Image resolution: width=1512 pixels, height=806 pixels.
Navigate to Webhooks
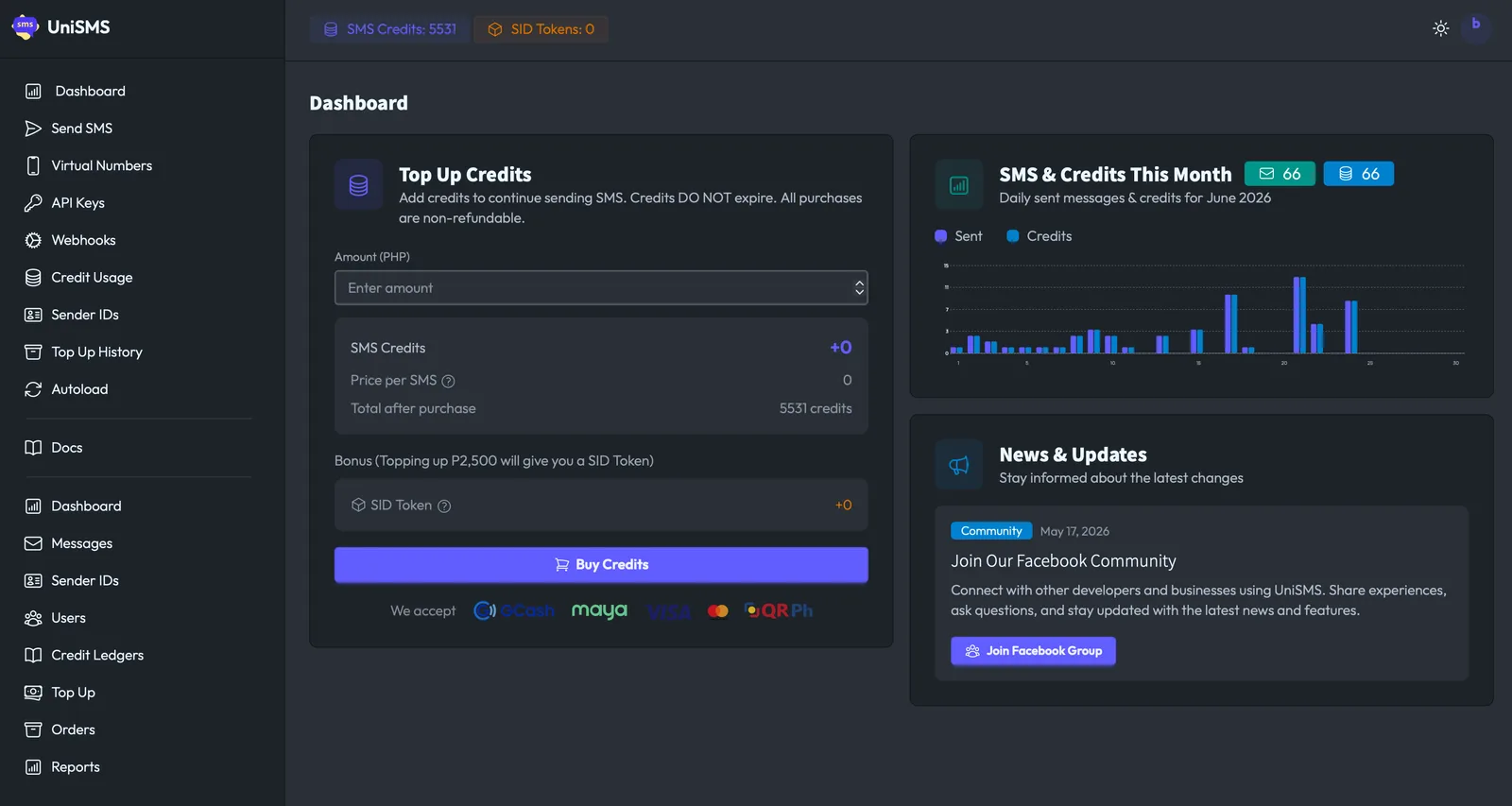point(71,240)
